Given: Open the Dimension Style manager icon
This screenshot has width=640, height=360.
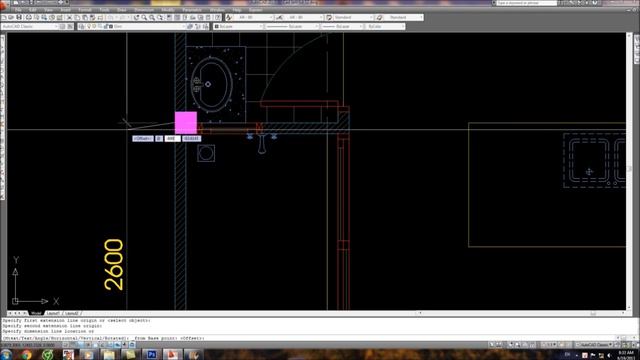Looking at the screenshot, I should tap(280, 18).
